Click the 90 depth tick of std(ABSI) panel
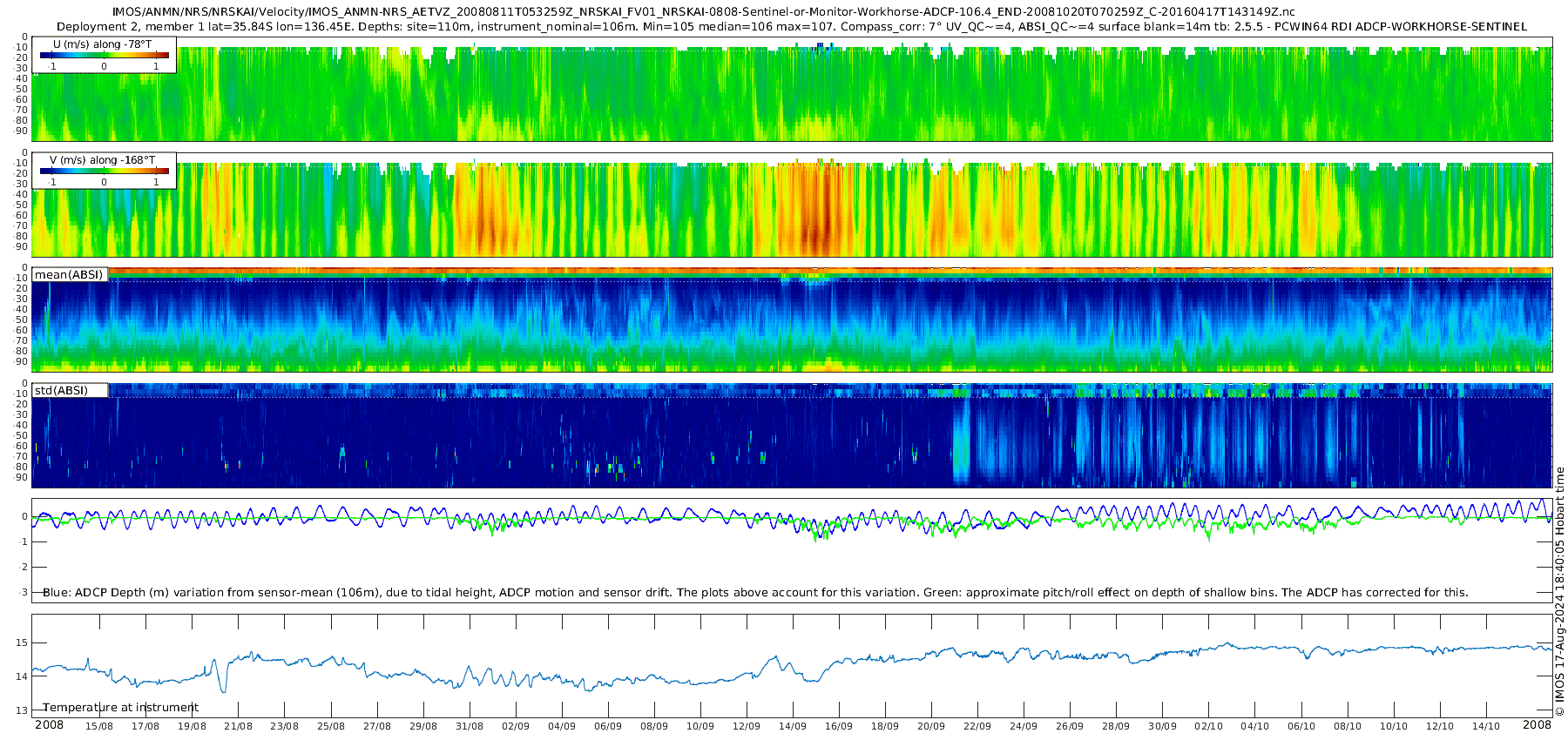The image size is (1568, 740). coord(22,477)
